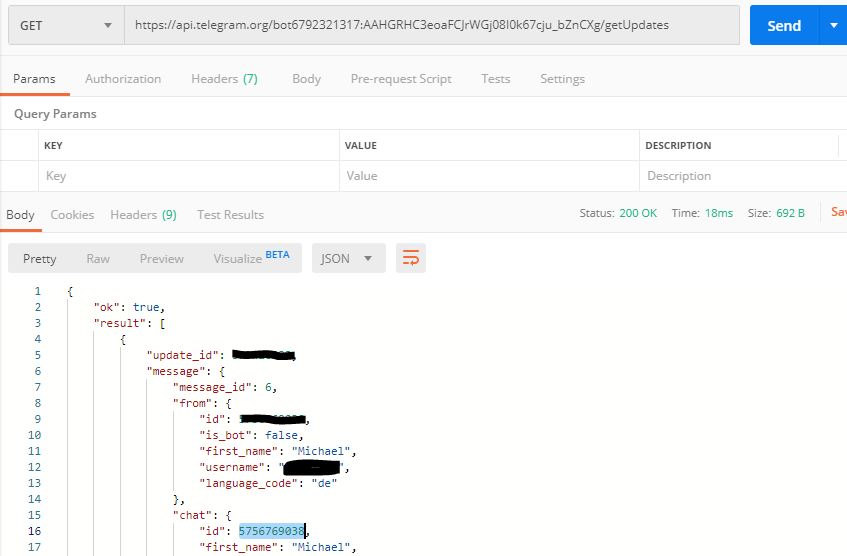Click the VALUE column header

(361, 146)
